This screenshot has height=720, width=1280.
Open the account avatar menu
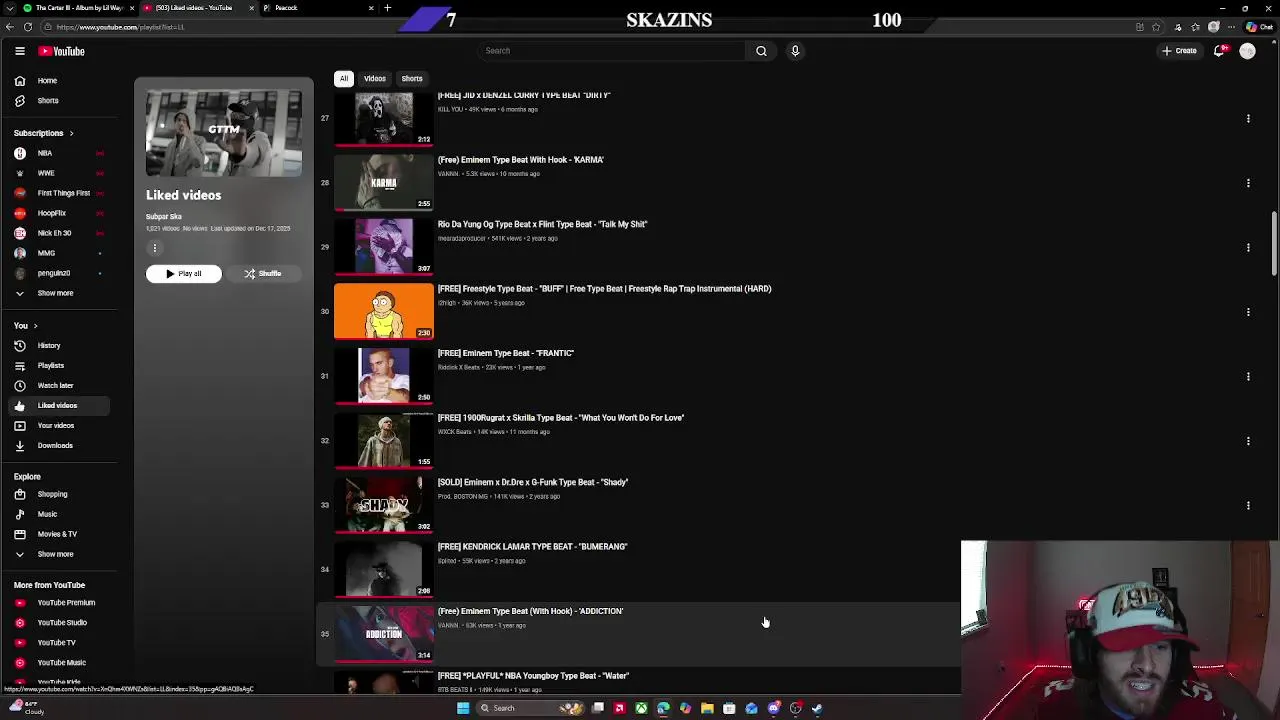[x=1247, y=51]
